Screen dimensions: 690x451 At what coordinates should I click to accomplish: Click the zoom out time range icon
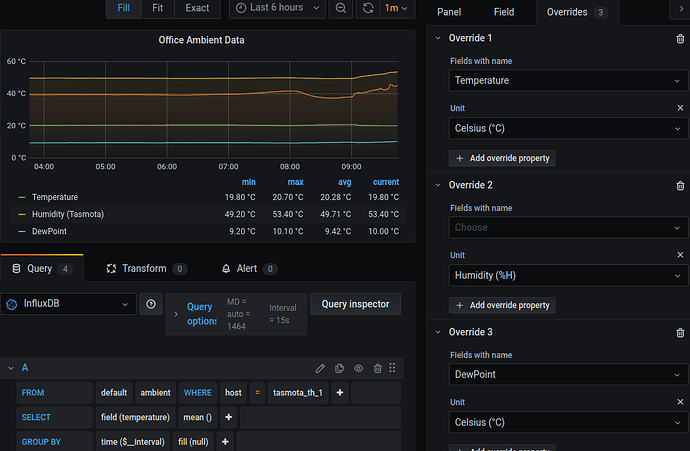[341, 8]
